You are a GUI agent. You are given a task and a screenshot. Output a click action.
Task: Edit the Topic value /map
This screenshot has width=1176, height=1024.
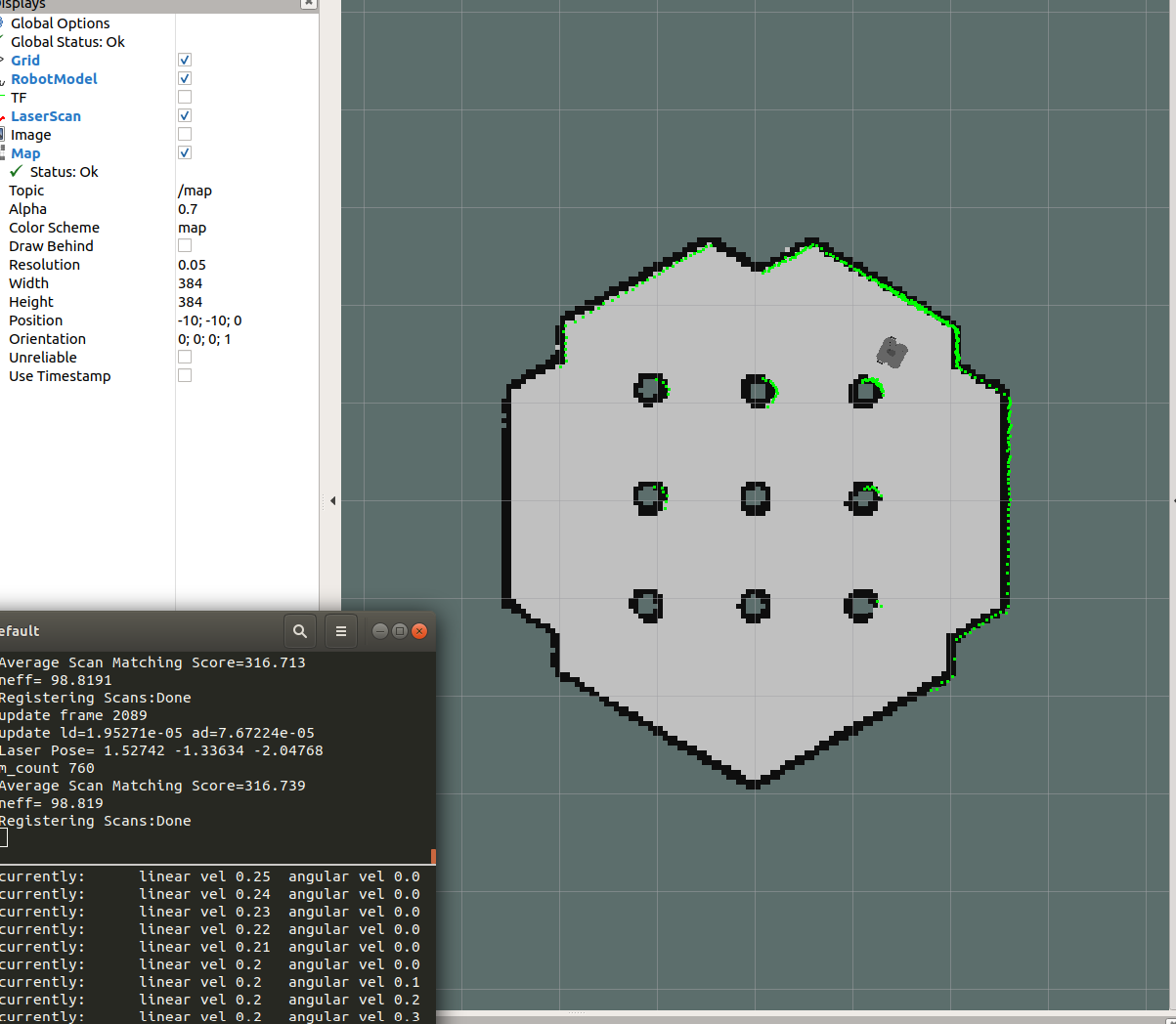pyautogui.click(x=247, y=191)
